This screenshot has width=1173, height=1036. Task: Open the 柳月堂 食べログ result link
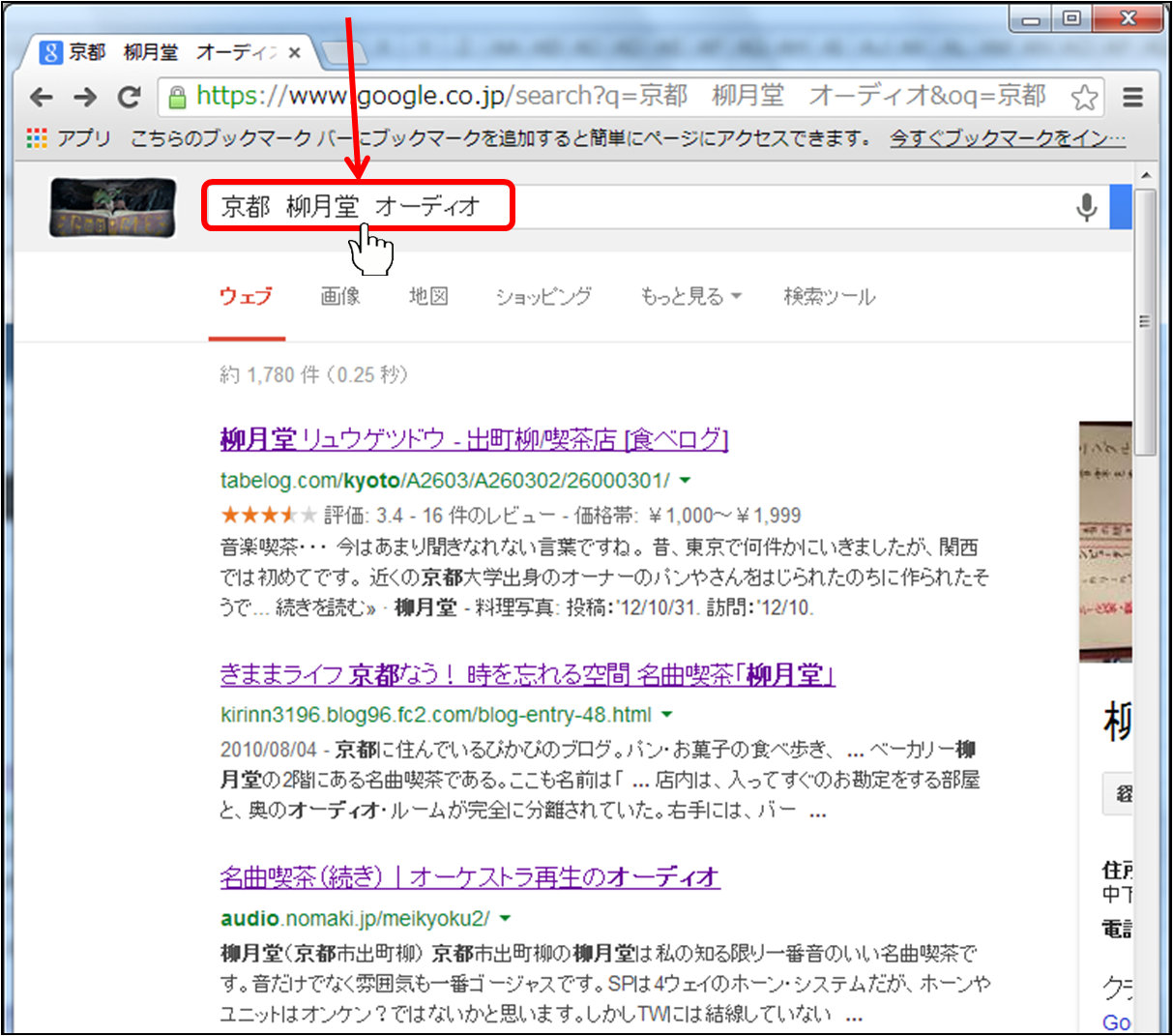coord(474,440)
